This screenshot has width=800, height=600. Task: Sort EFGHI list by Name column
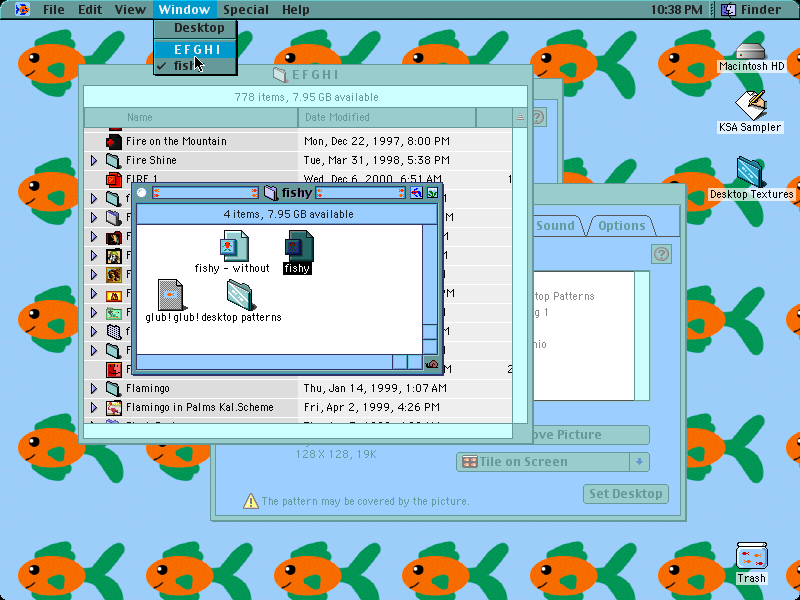tap(191, 117)
